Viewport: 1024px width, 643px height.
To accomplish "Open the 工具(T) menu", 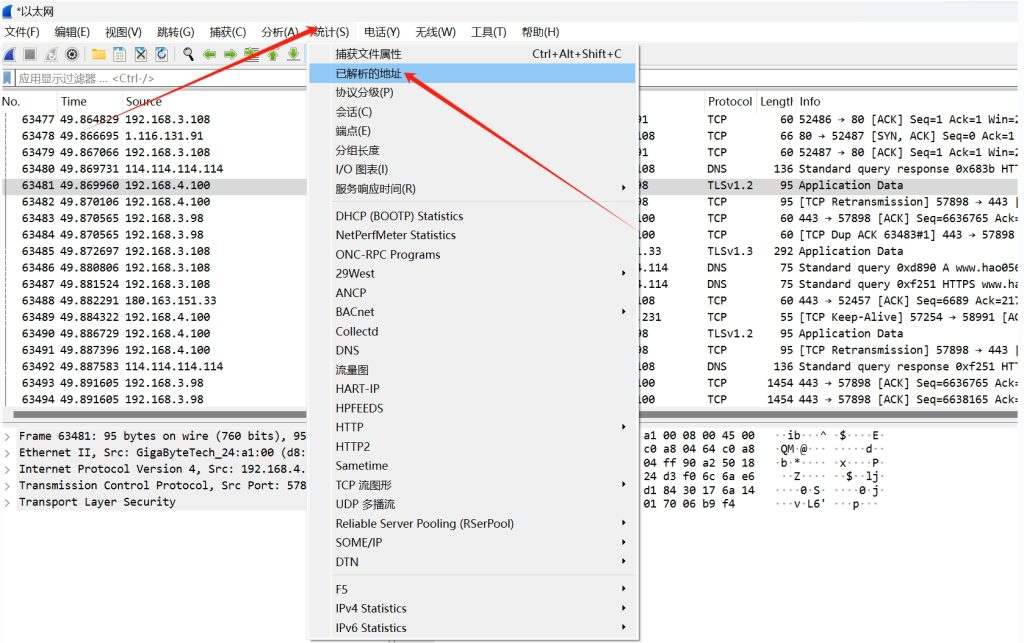I will [489, 32].
